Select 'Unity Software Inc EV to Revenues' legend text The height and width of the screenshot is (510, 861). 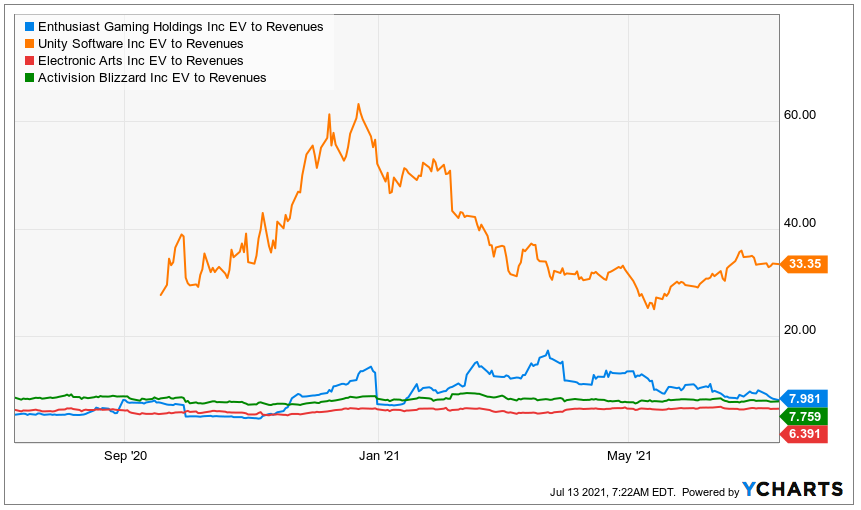click(x=141, y=43)
